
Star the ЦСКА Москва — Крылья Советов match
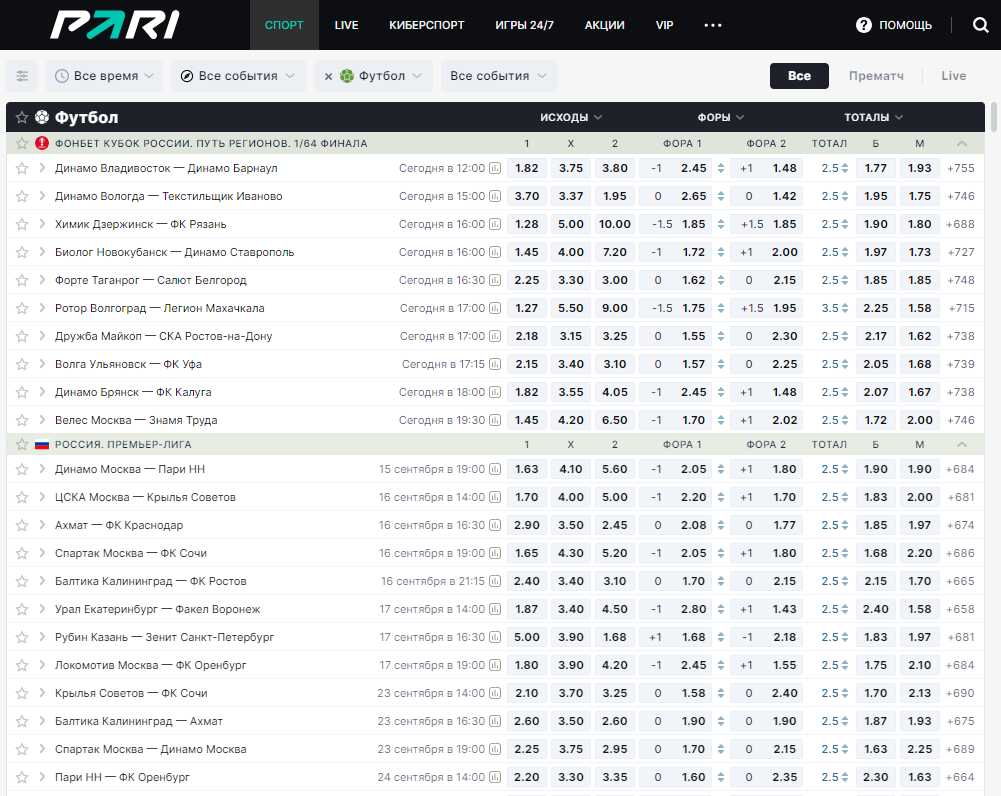tap(22, 497)
